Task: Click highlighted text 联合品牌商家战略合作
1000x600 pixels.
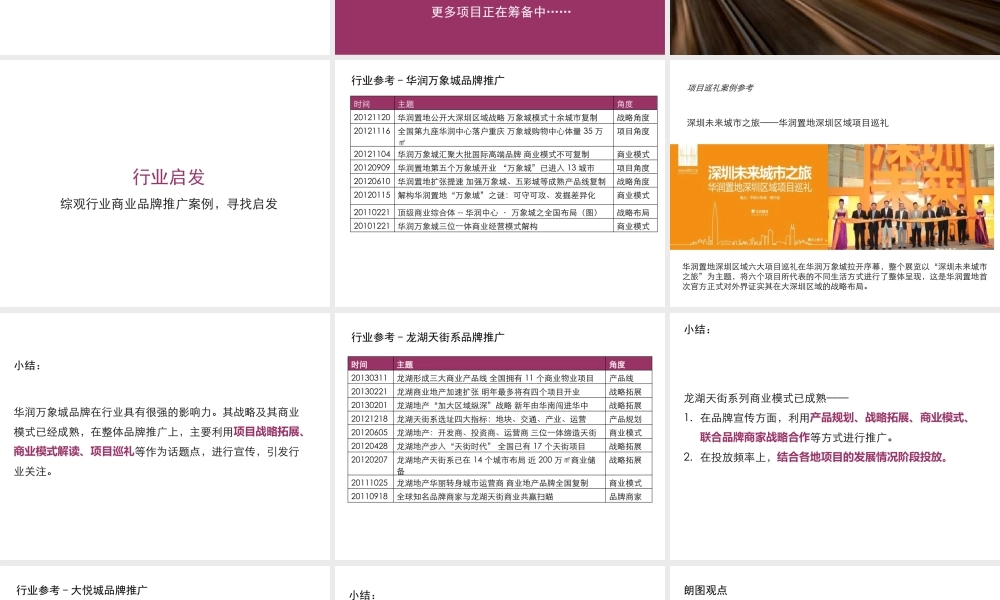Action: 754,437
